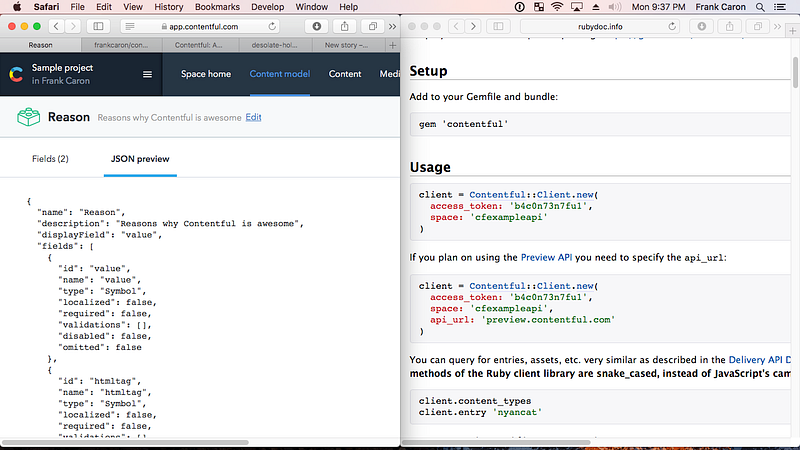Go back in the left Safari window
The width and height of the screenshot is (800, 450).
coord(56,25)
